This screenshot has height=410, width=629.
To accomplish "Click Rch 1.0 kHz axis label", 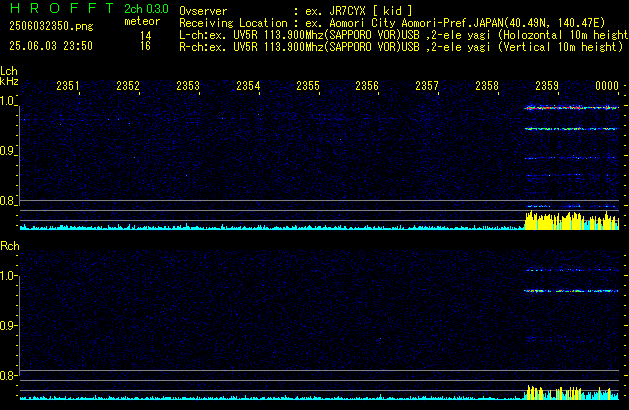I will click(x=7, y=276).
